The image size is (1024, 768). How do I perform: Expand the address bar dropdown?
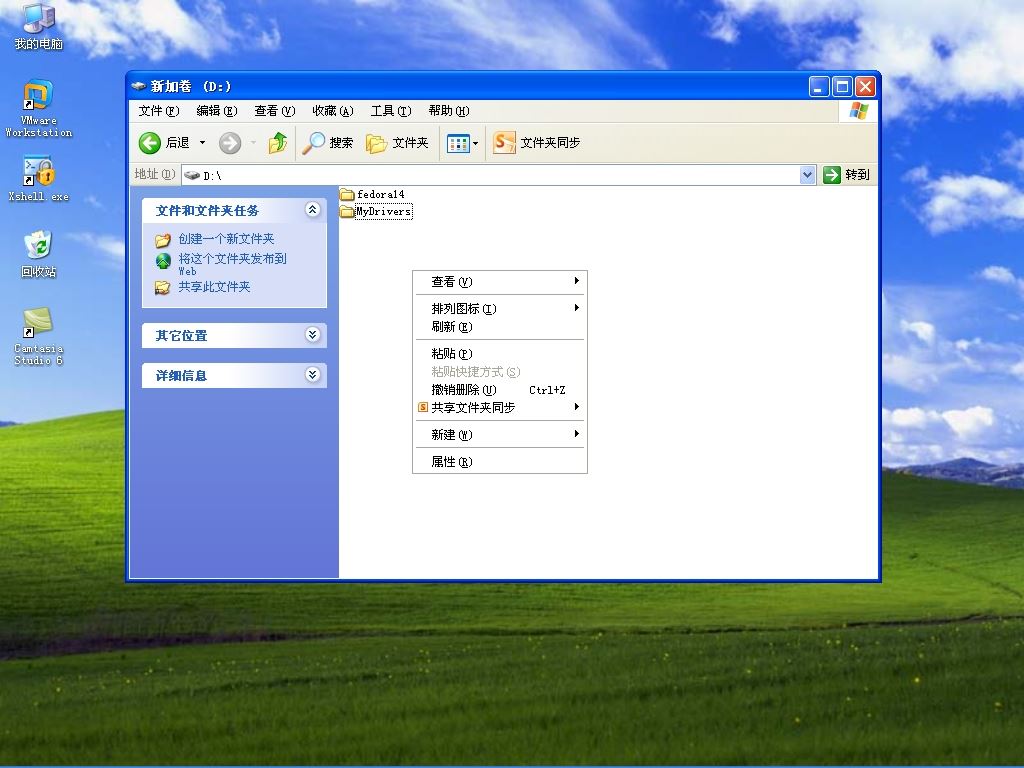(808, 175)
